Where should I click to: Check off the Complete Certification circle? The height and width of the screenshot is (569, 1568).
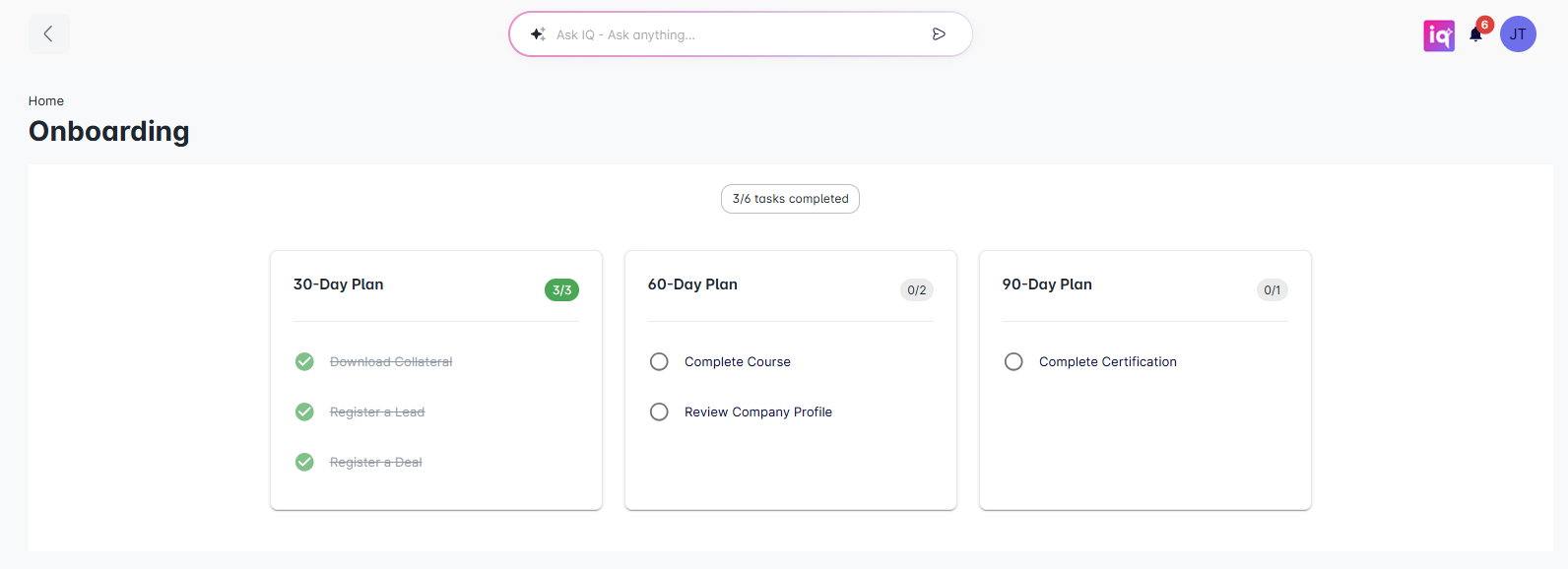[1013, 362]
